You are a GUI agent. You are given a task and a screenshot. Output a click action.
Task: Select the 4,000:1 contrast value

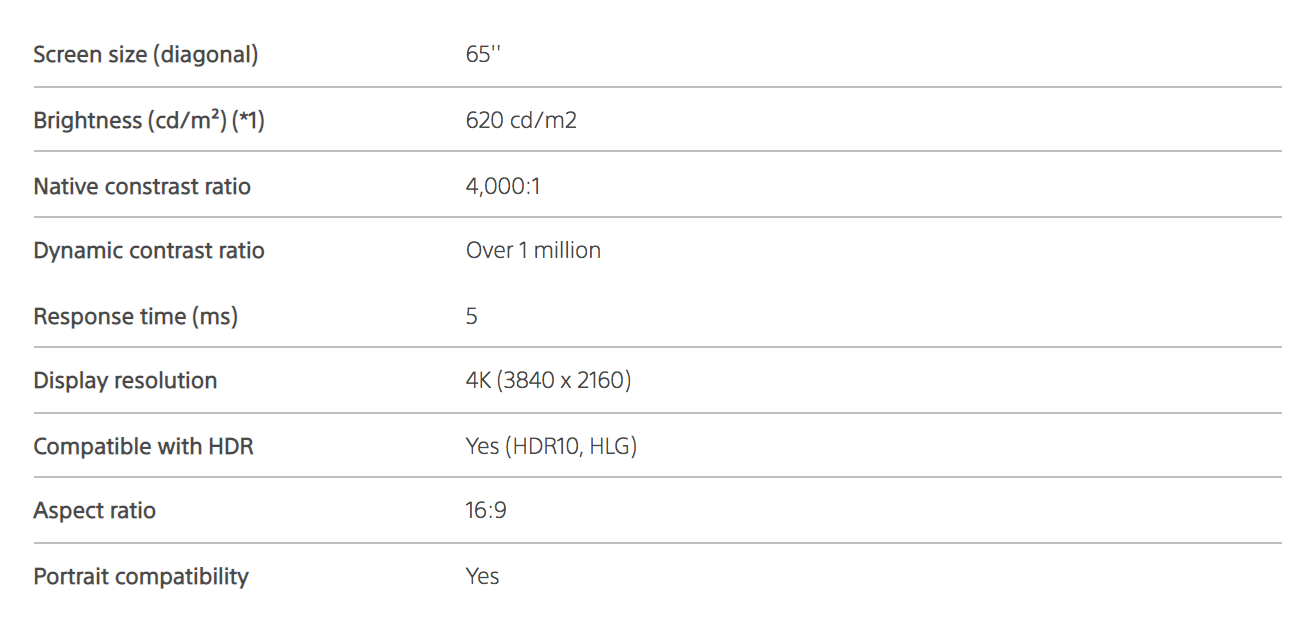tap(503, 186)
